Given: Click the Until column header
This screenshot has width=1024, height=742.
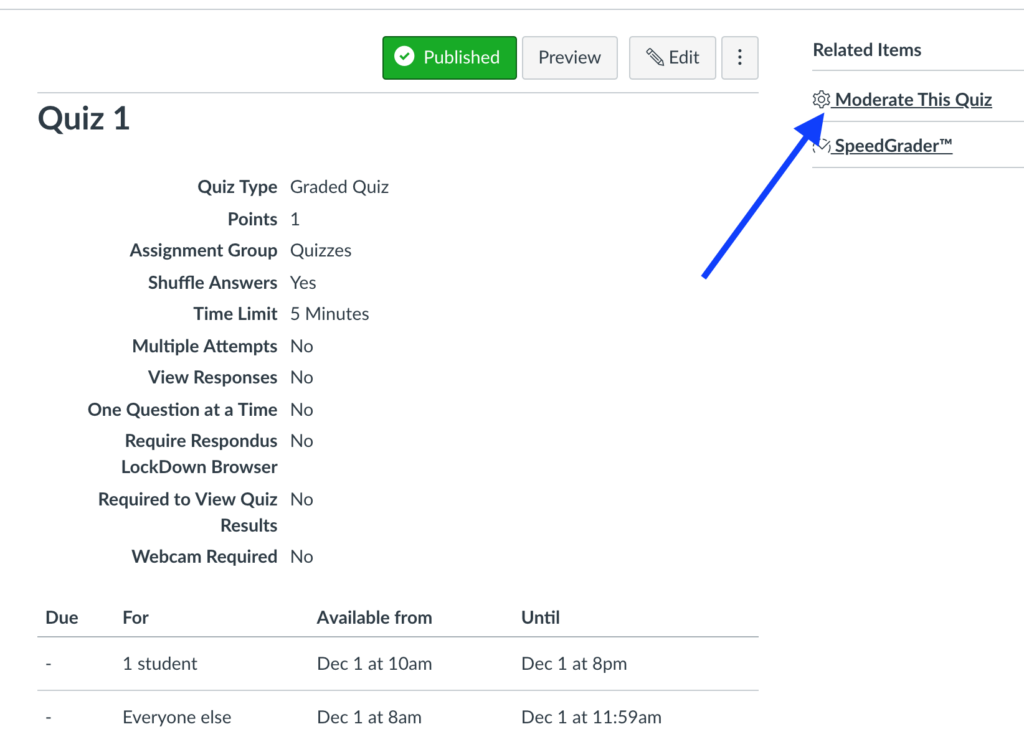Looking at the screenshot, I should click(x=540, y=617).
